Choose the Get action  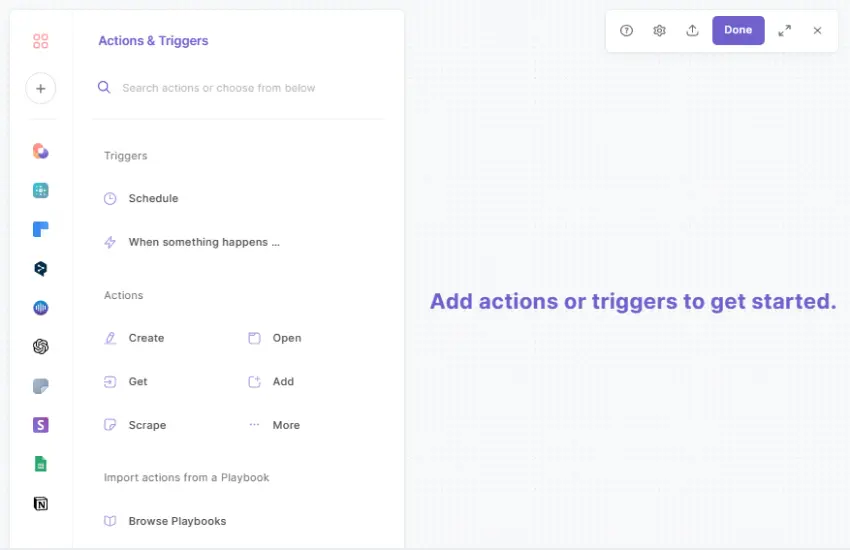click(125, 381)
